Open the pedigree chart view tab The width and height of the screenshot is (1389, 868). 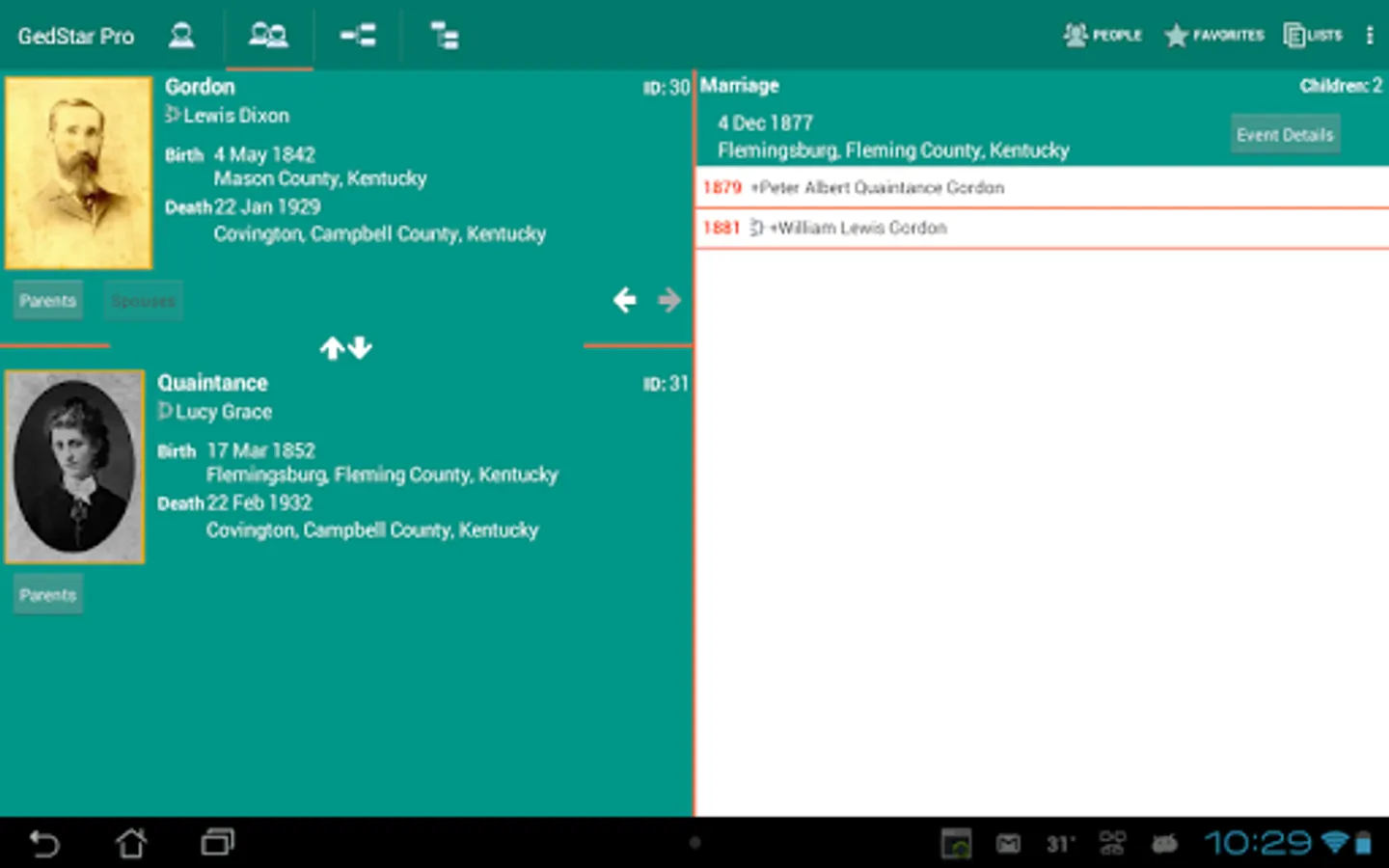pos(358,36)
